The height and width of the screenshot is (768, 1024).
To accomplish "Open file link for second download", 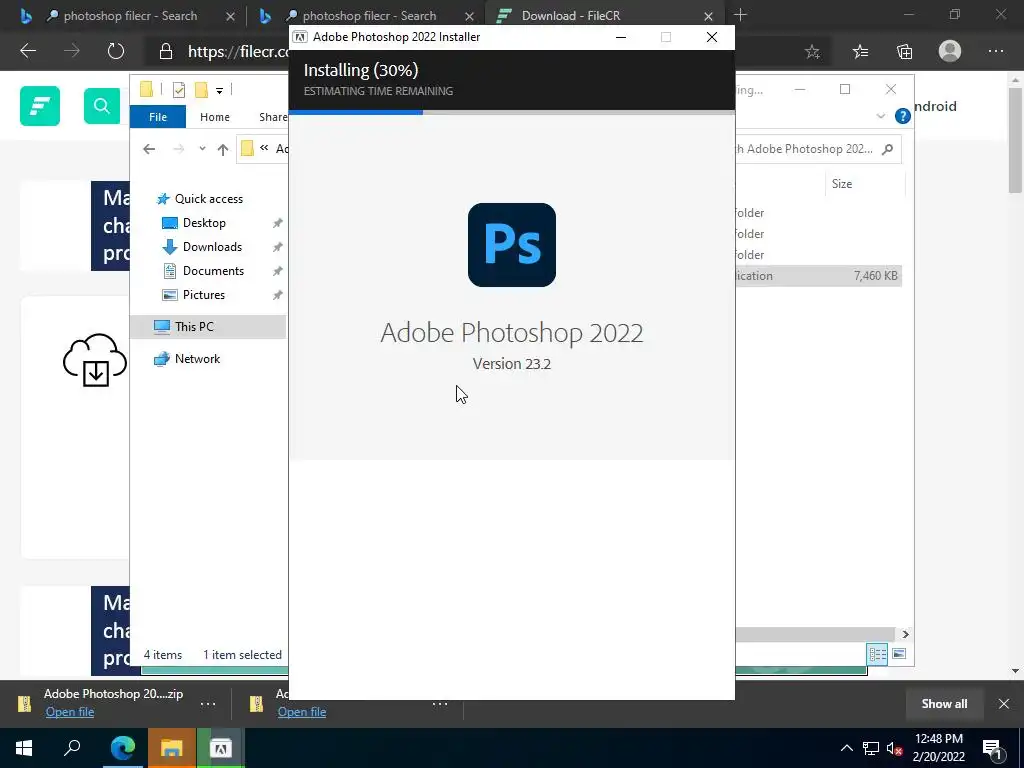I will pos(302,712).
